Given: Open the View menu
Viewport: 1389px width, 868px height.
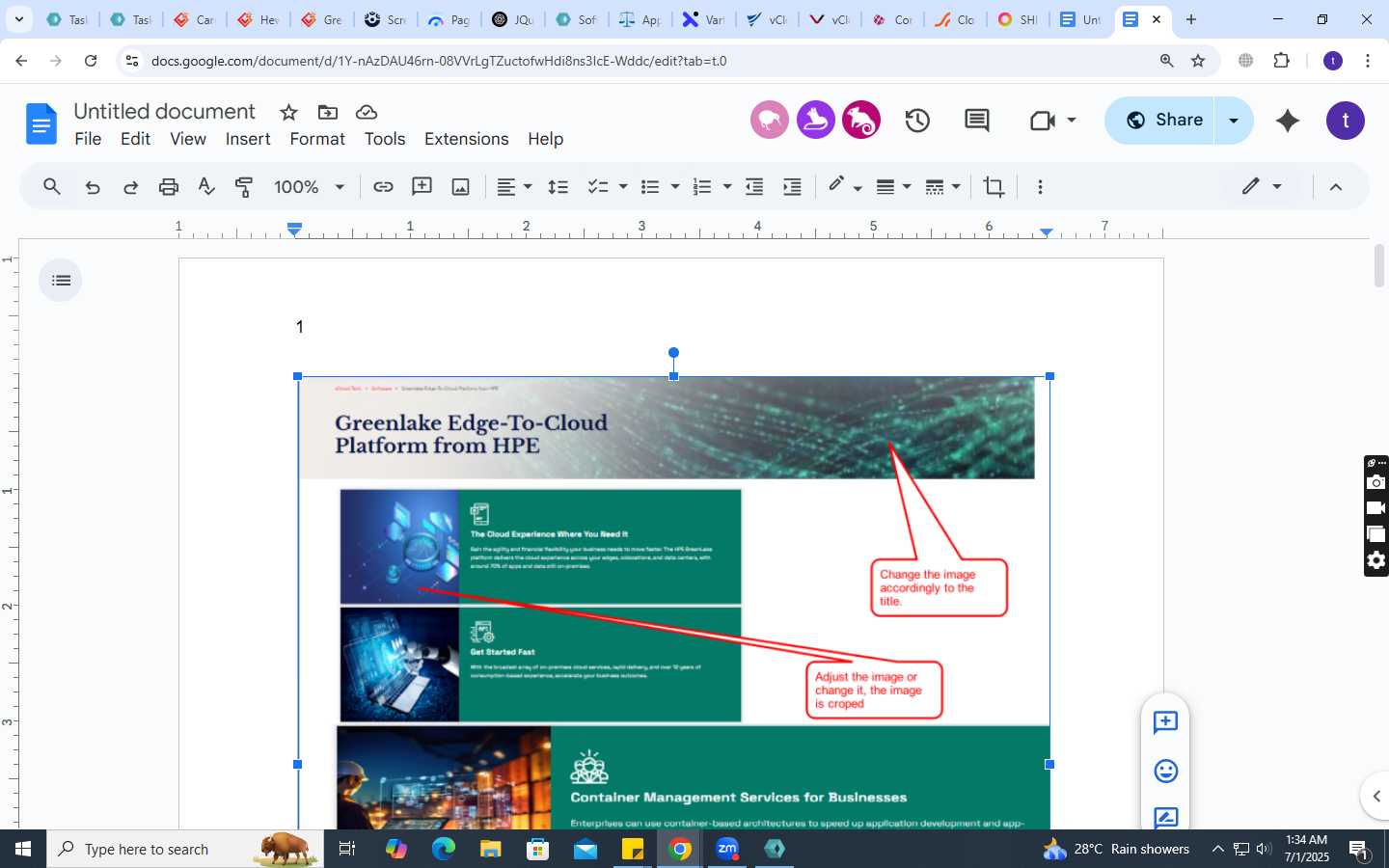Looking at the screenshot, I should tap(188, 139).
